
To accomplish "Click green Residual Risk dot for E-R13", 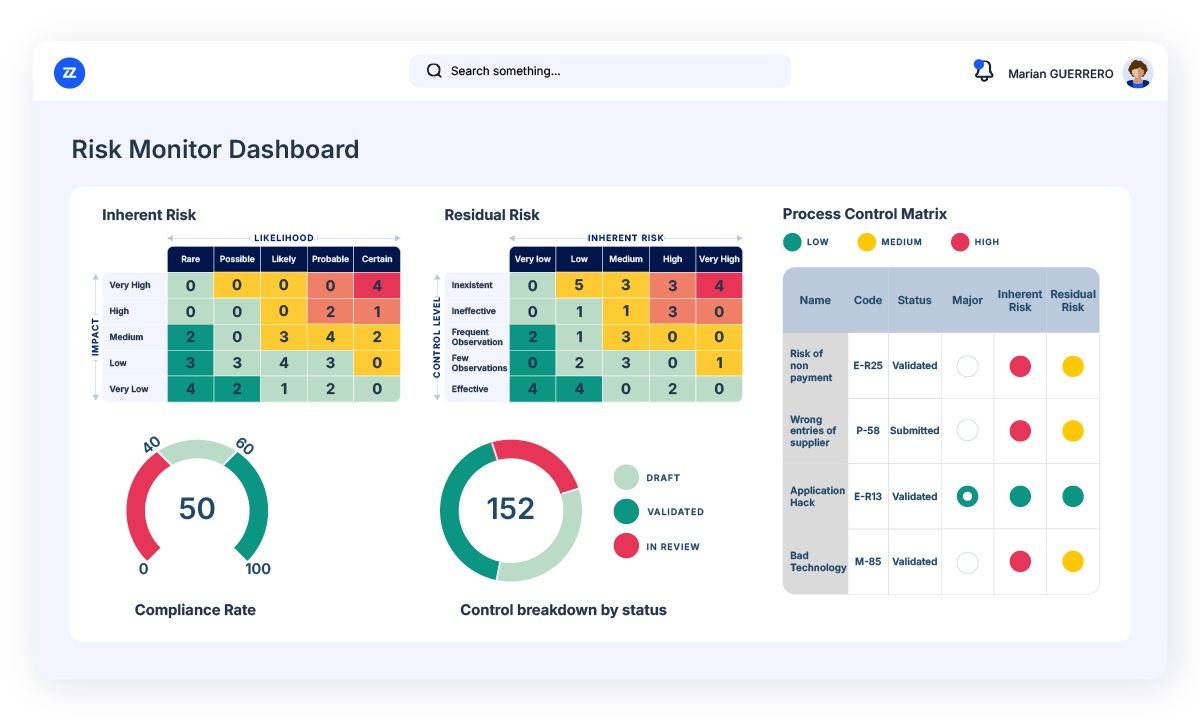I will coord(1073,496).
